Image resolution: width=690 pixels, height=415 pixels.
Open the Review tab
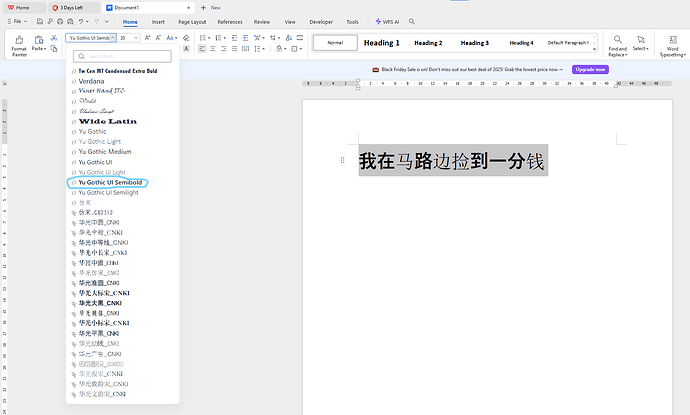[x=262, y=22]
